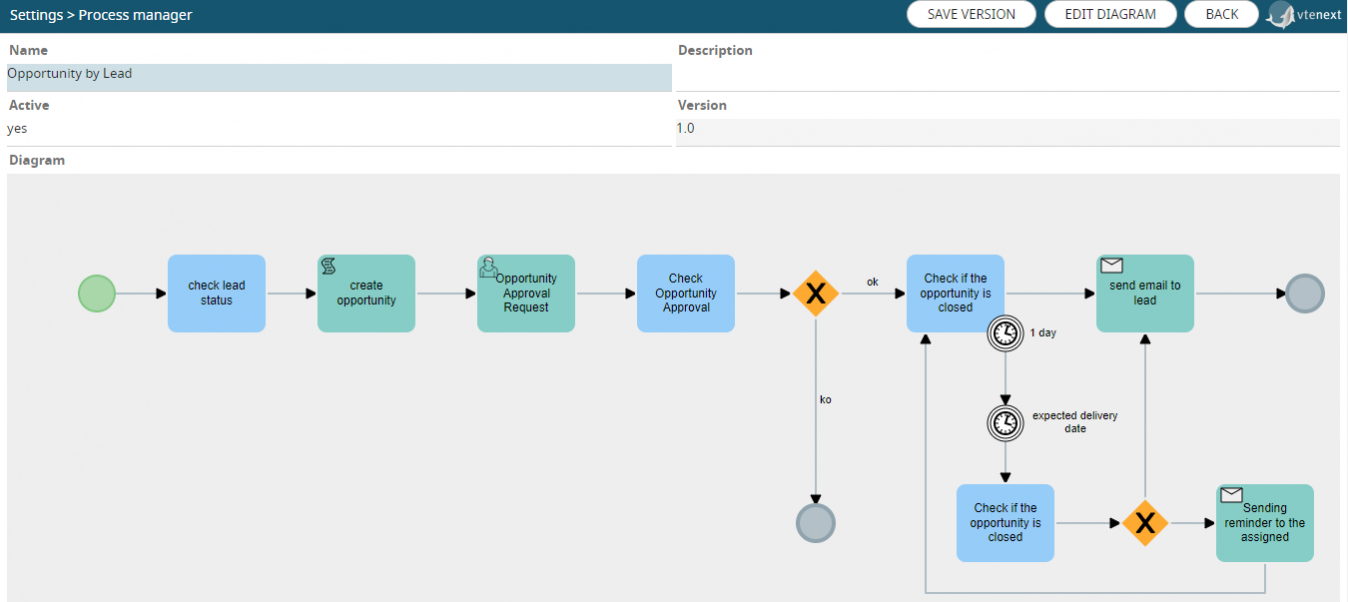1348x602 pixels.
Task: Click envelope icon on Sending reminder task
Action: pos(1232,495)
